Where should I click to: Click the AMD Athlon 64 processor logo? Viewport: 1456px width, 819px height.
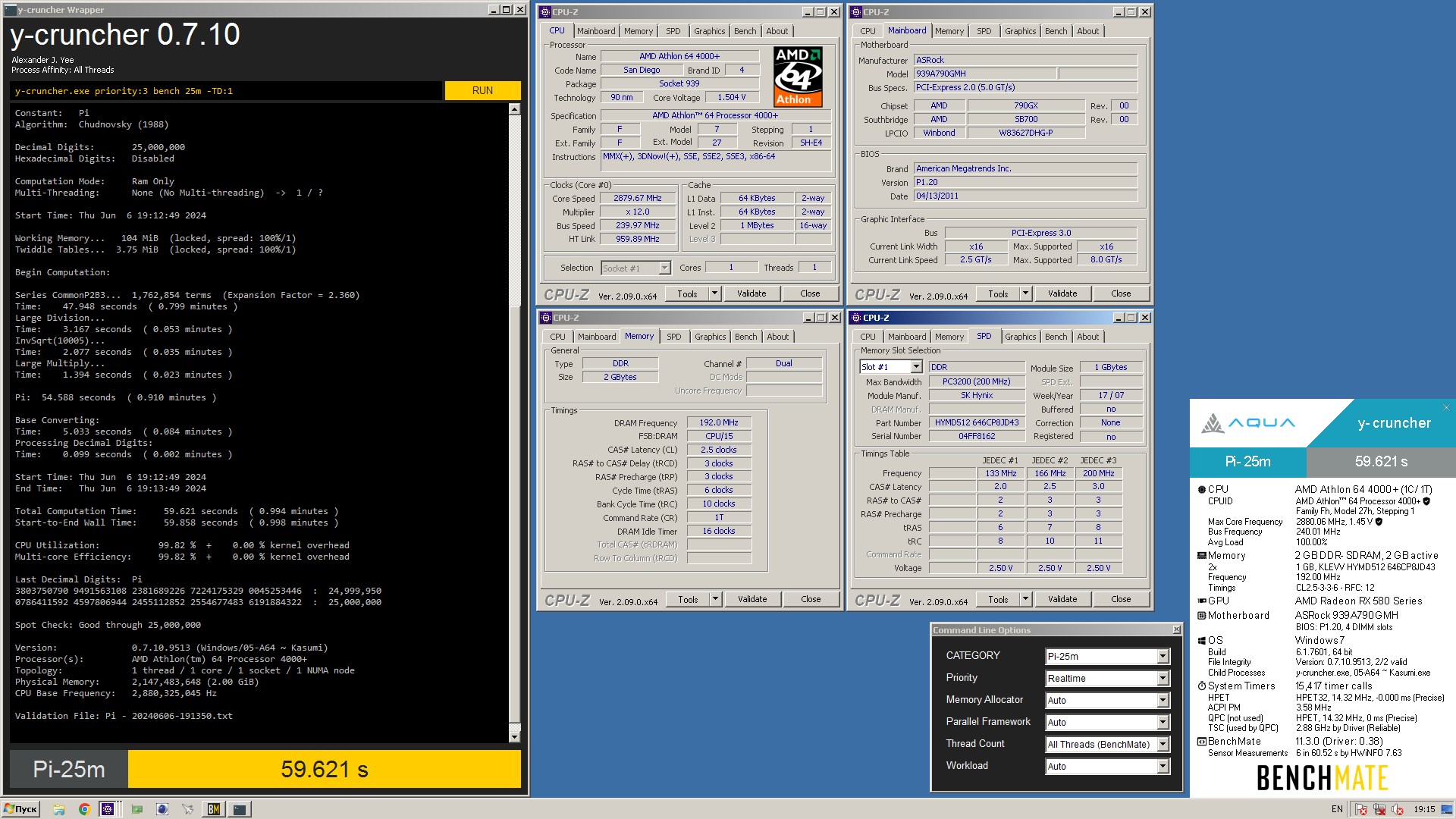798,76
